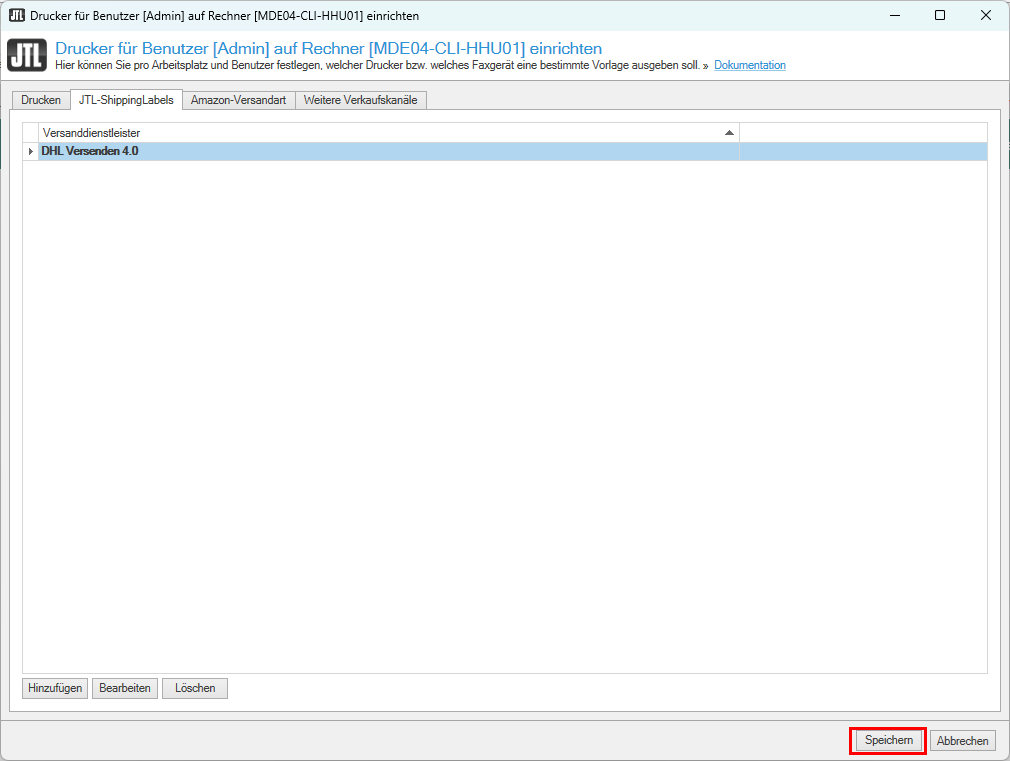Minimize the printer setup window
The image size is (1010, 761).
(x=894, y=16)
